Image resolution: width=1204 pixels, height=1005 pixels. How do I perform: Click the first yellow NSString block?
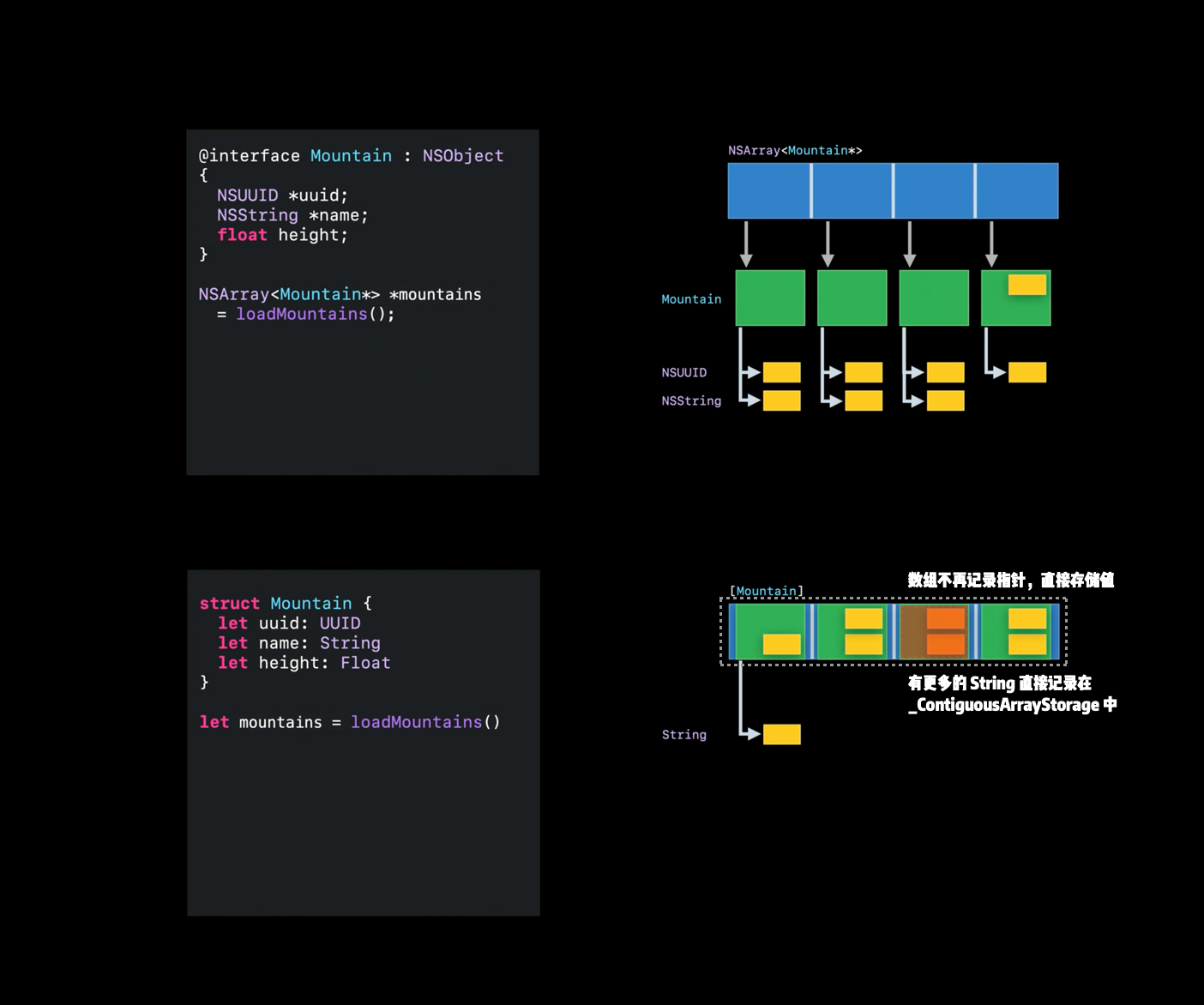point(782,400)
